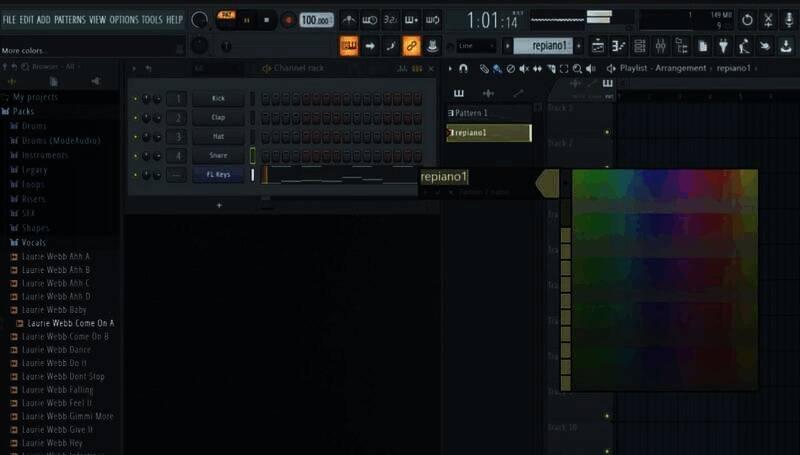The image size is (800, 455).
Task: Select the magnet snap icon in playlist toolbar
Action: pyautogui.click(x=463, y=68)
